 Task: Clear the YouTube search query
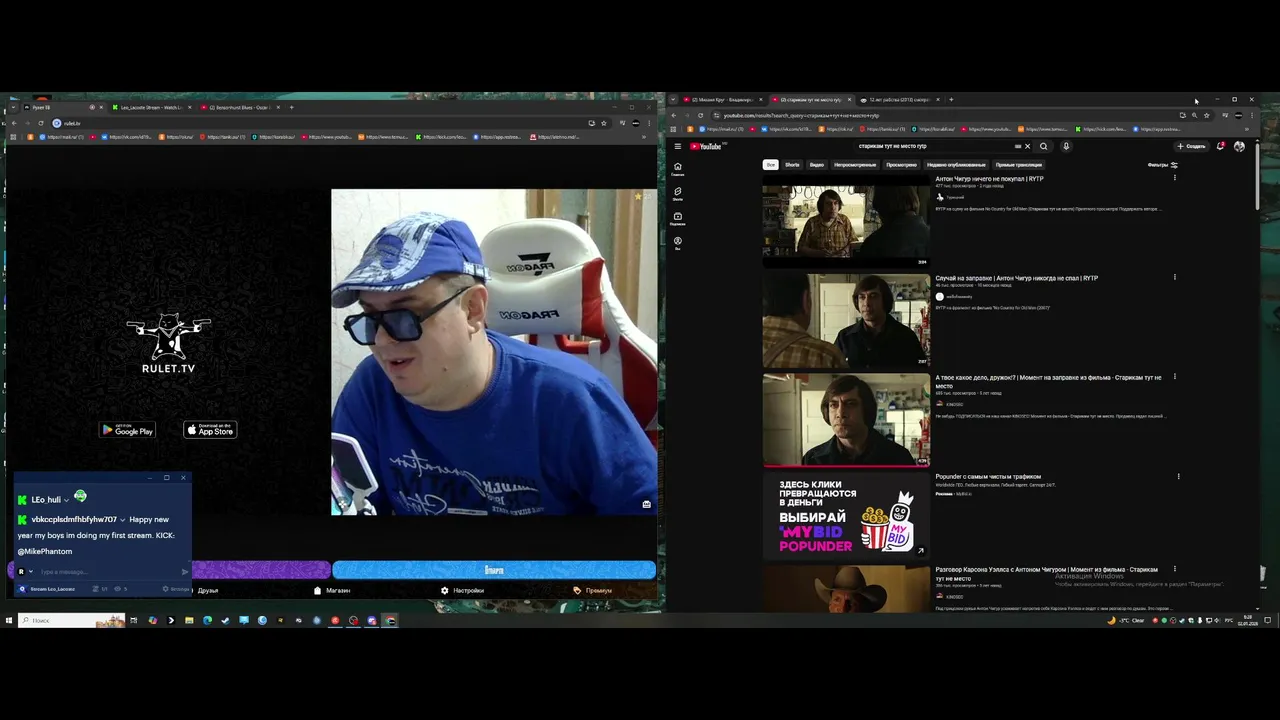(x=1027, y=146)
